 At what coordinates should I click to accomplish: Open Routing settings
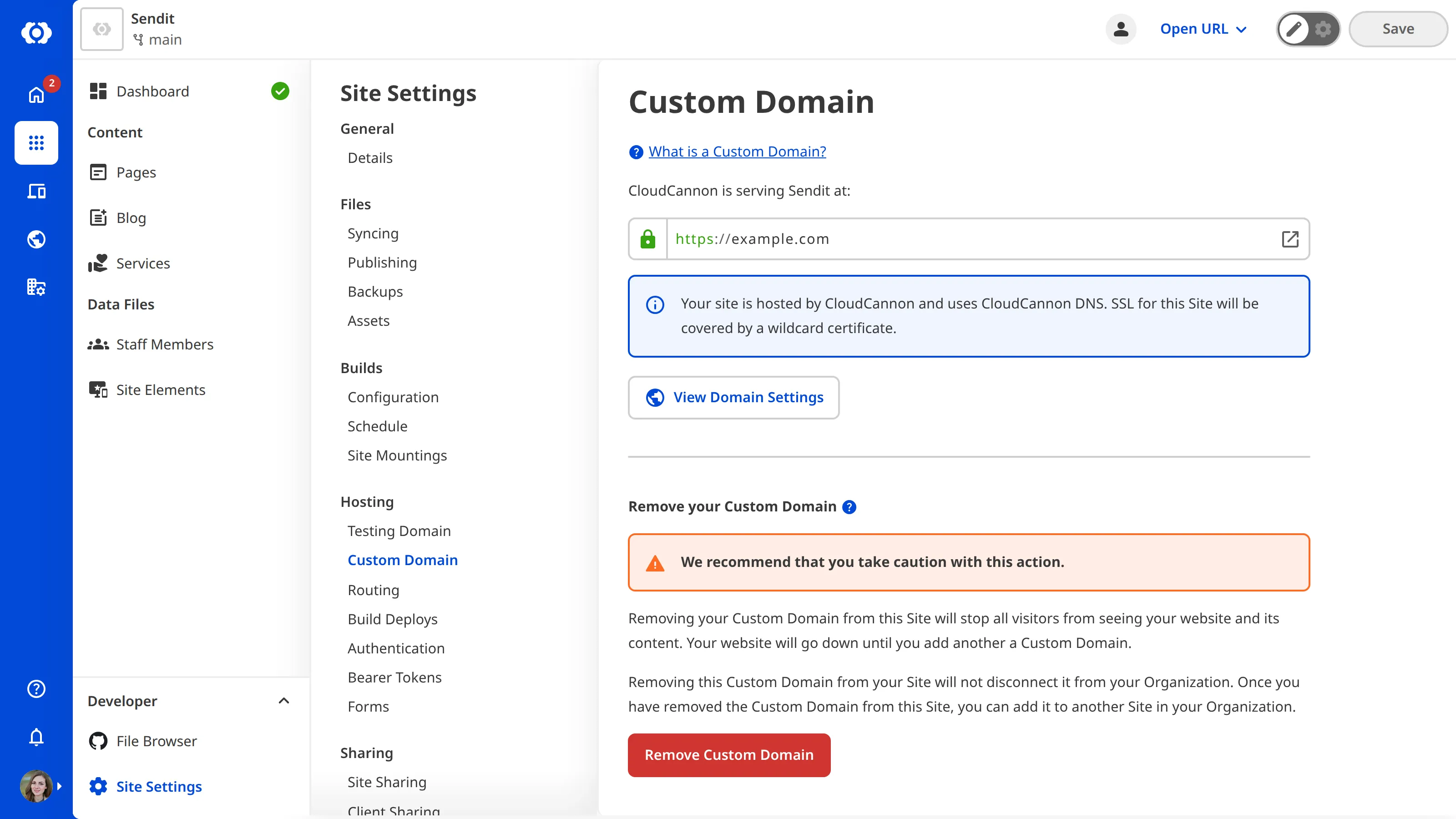373,590
